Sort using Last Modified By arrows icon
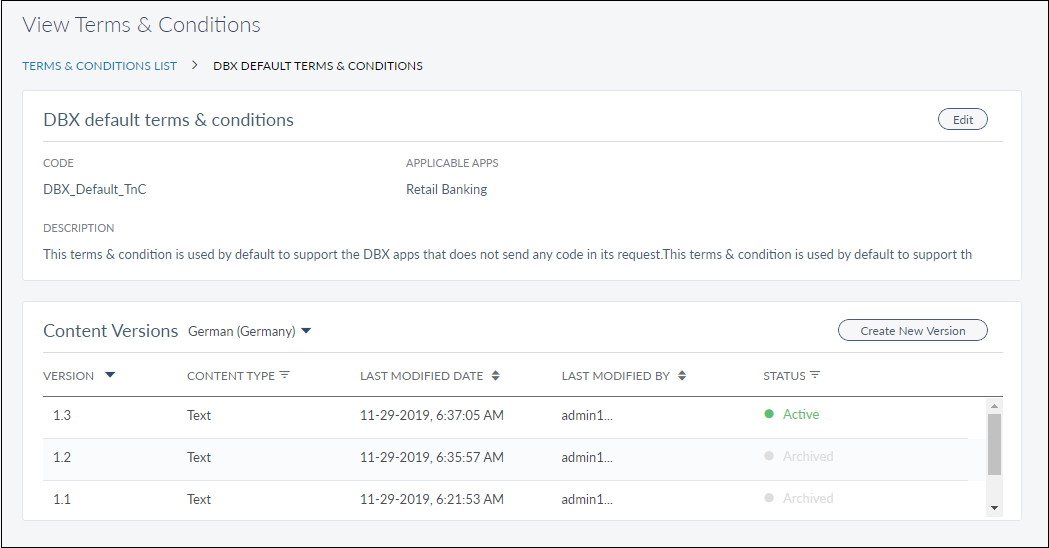This screenshot has width=1049, height=548. coord(682,376)
